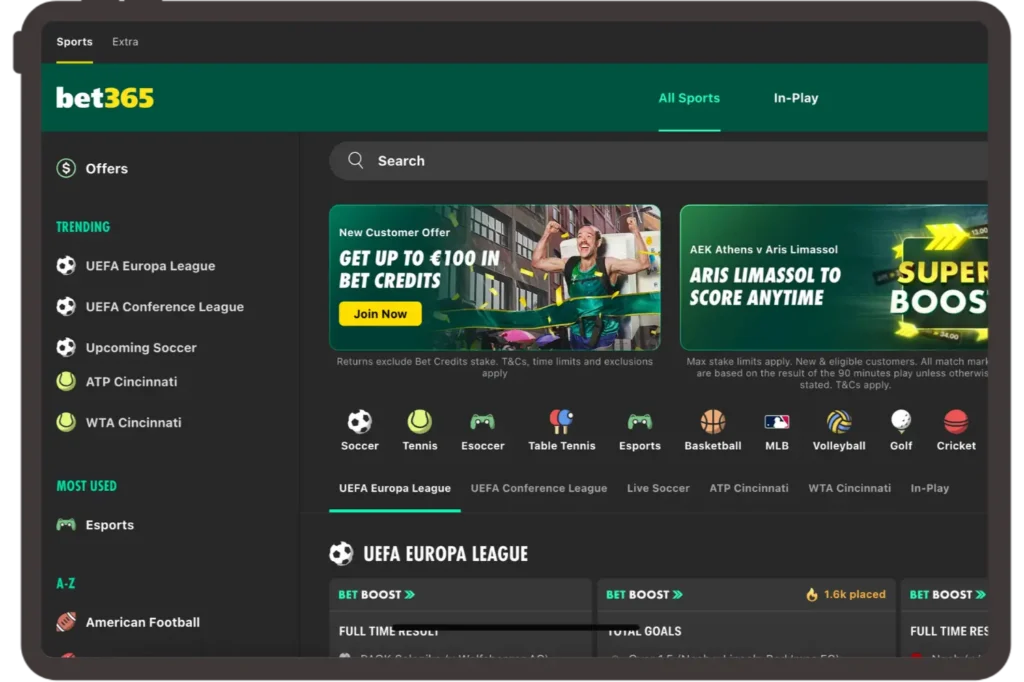
Task: Select the Tennis ball icon
Action: [419, 422]
